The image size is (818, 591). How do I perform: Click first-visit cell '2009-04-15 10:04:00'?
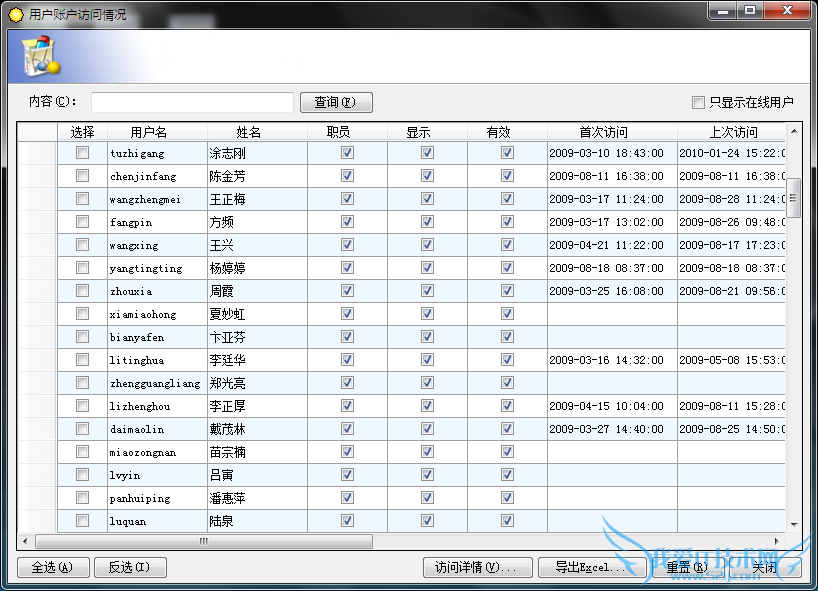coord(612,406)
